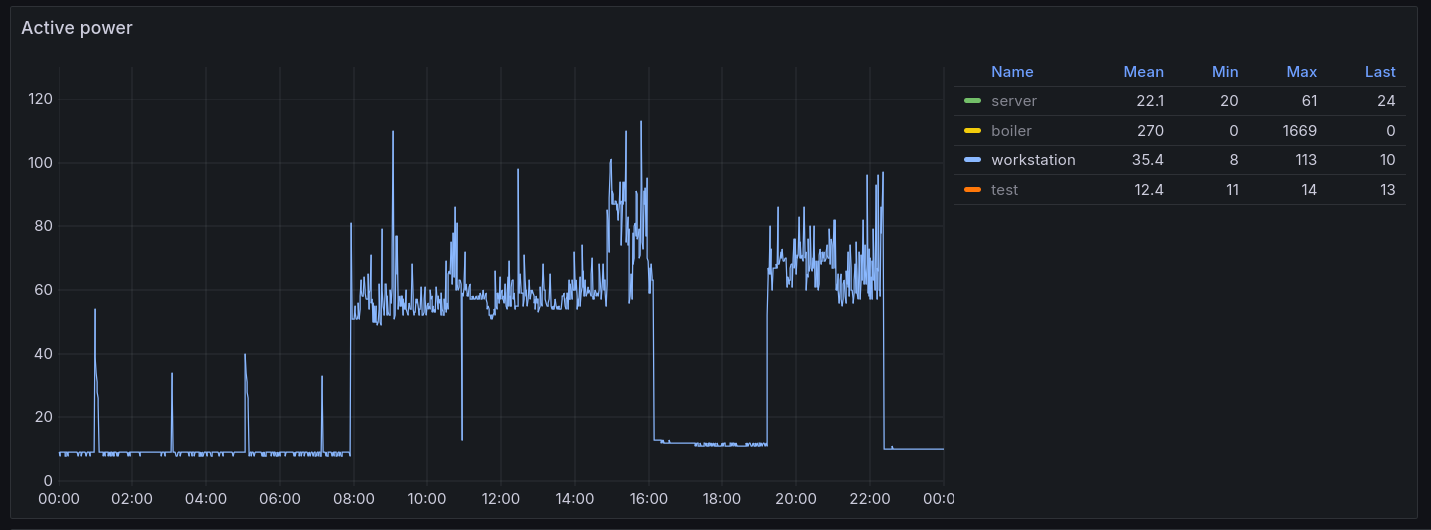Viewport: 1431px width, 530px height.
Task: Click workstation max value 113
Action: click(1306, 160)
